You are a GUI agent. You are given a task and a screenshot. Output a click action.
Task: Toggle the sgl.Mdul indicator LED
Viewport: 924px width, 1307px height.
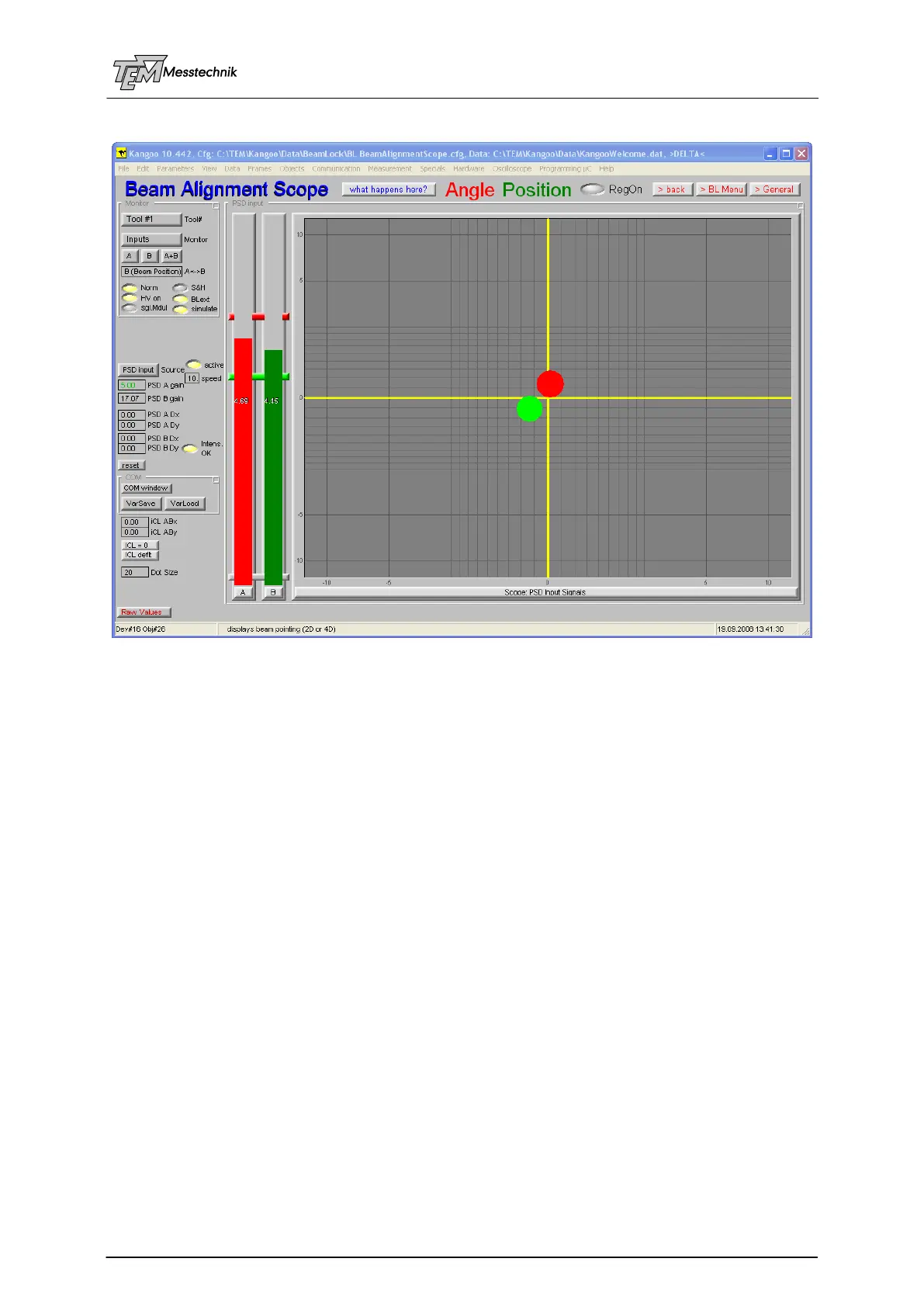coord(130,308)
